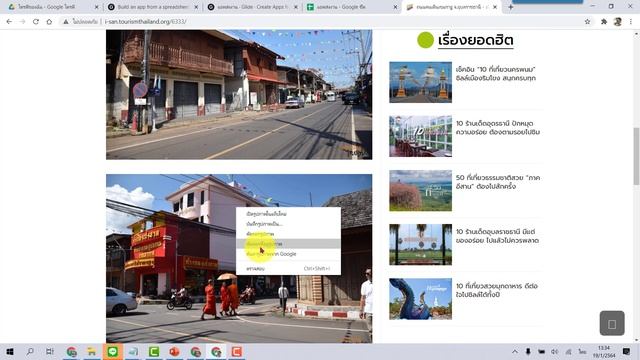Open '10 ร้านเด็ดอุบลราชธานี' article title link
This screenshot has height=360, width=640.
tap(497, 236)
